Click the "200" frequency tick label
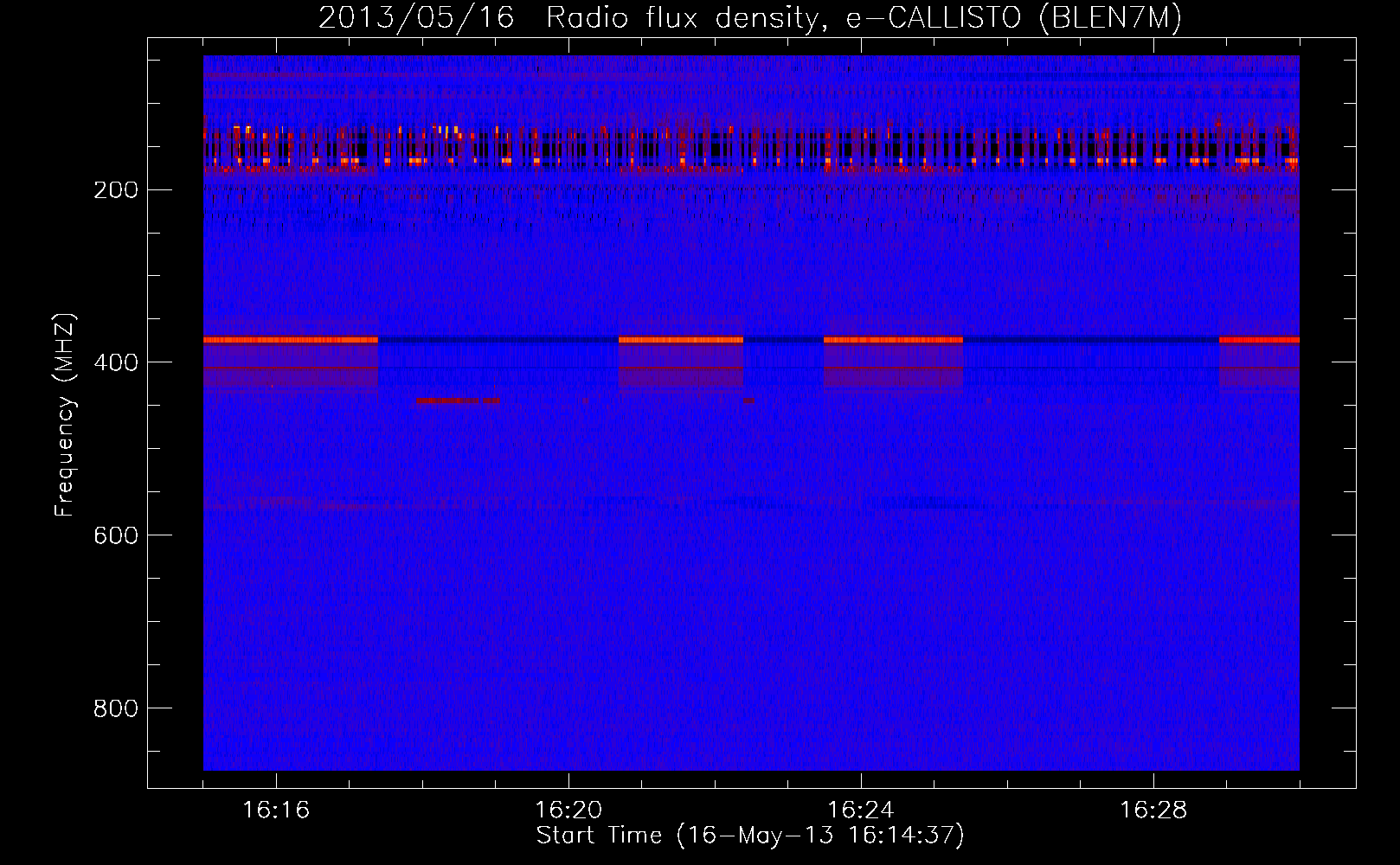 click(115, 190)
